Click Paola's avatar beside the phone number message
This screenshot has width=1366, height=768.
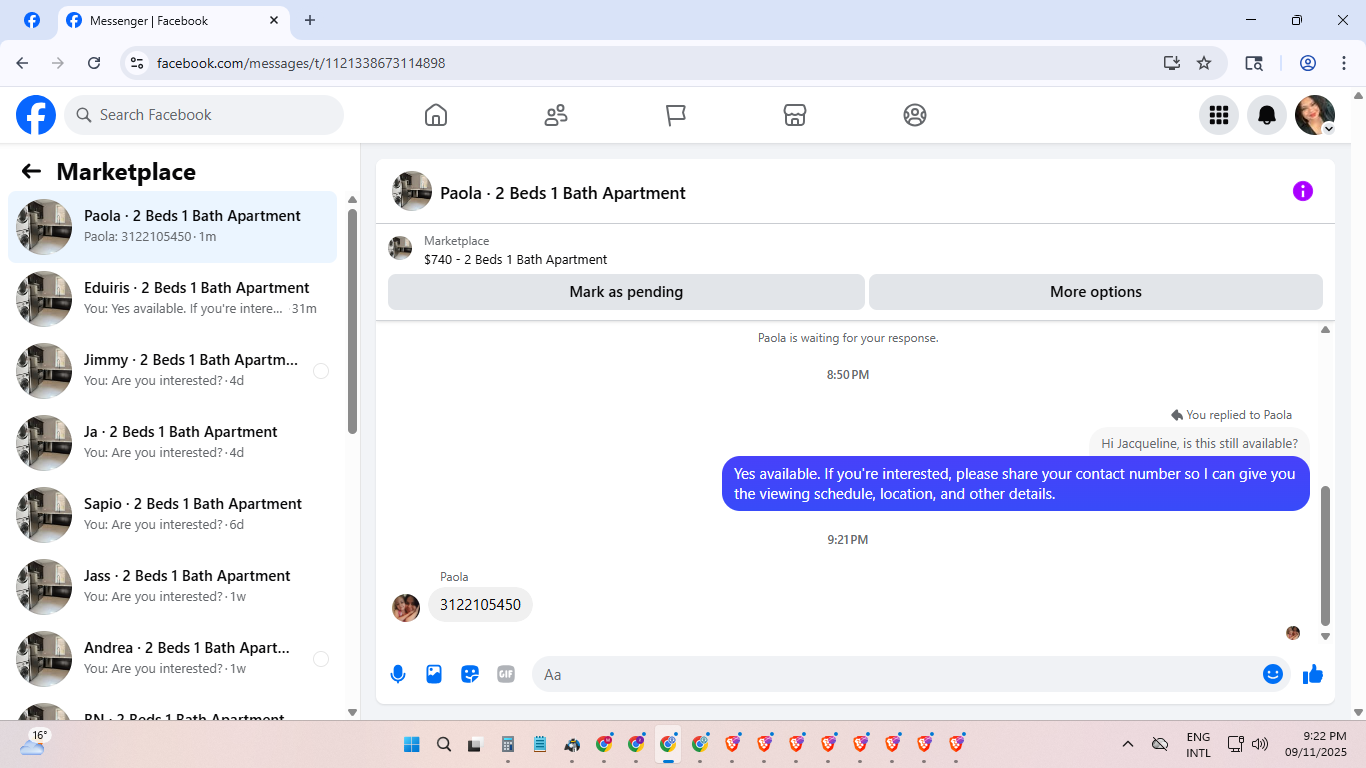coord(406,608)
